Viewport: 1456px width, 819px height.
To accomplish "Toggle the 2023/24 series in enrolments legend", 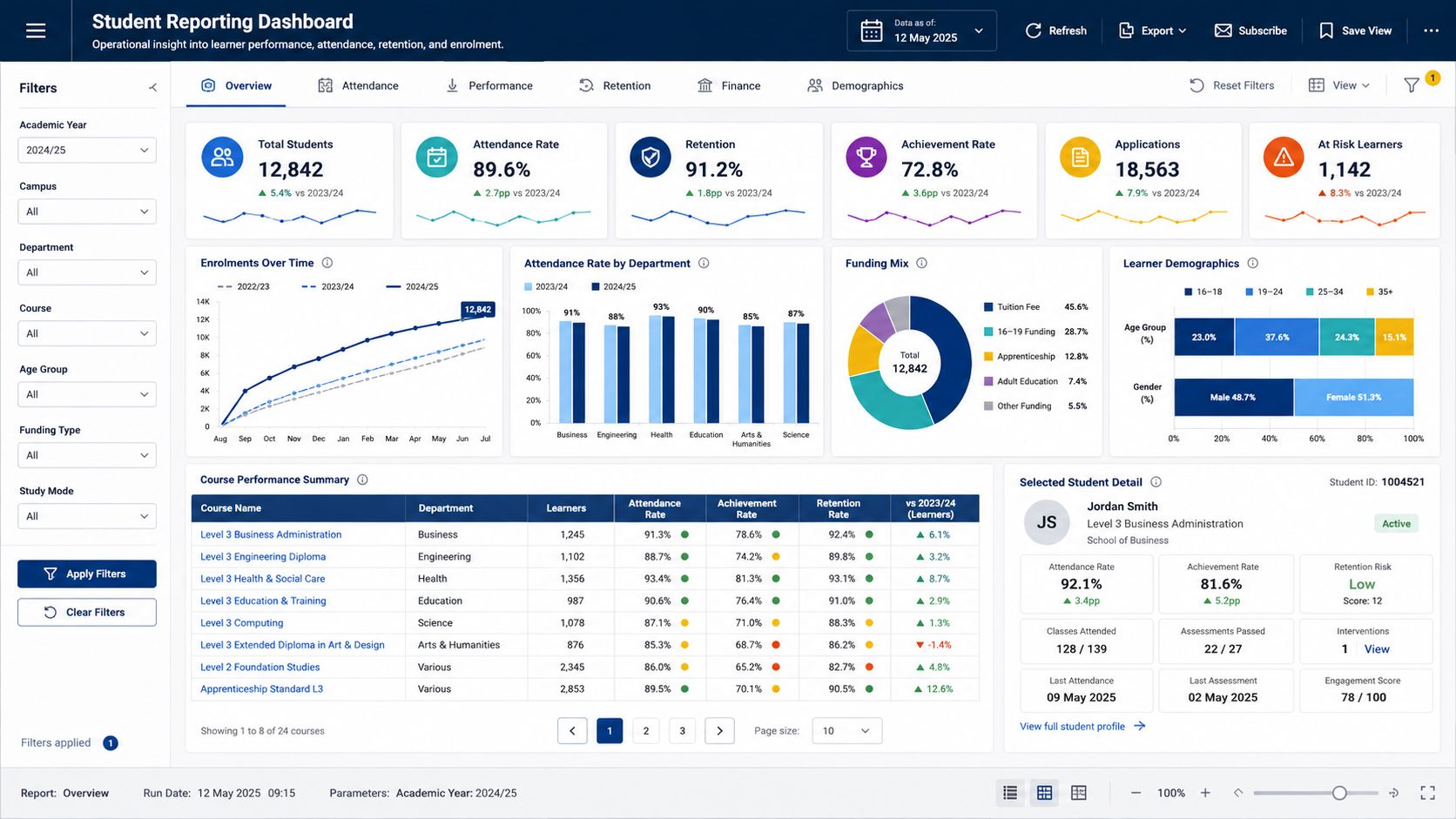I will pos(327,286).
